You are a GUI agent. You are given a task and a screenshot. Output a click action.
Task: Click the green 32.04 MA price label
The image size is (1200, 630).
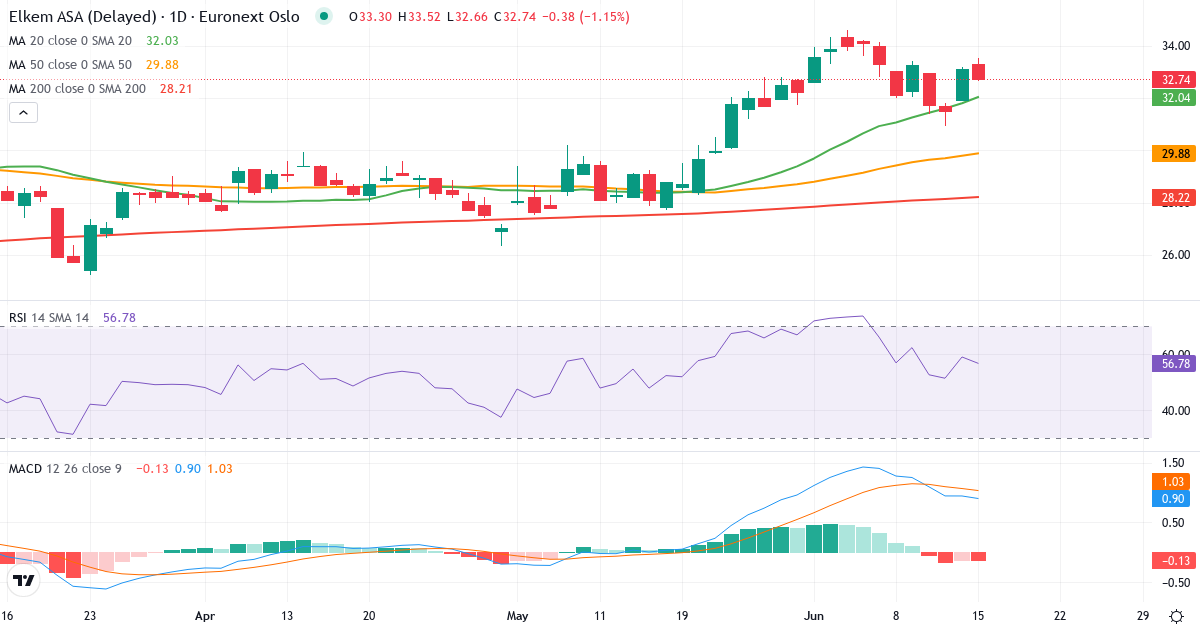tap(1172, 97)
